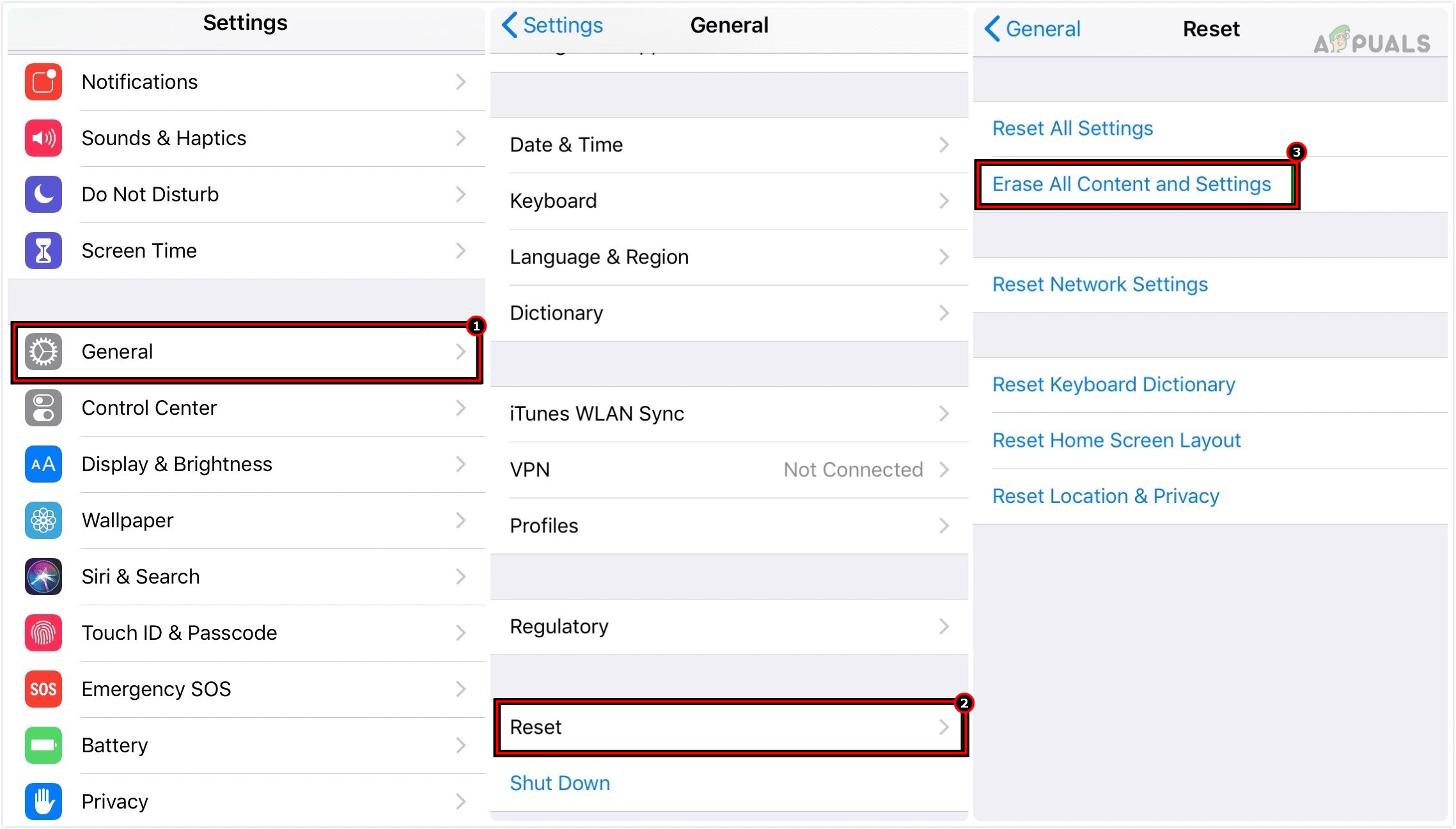
Task: Click the Reset Network Settings link
Action: coord(1100,284)
